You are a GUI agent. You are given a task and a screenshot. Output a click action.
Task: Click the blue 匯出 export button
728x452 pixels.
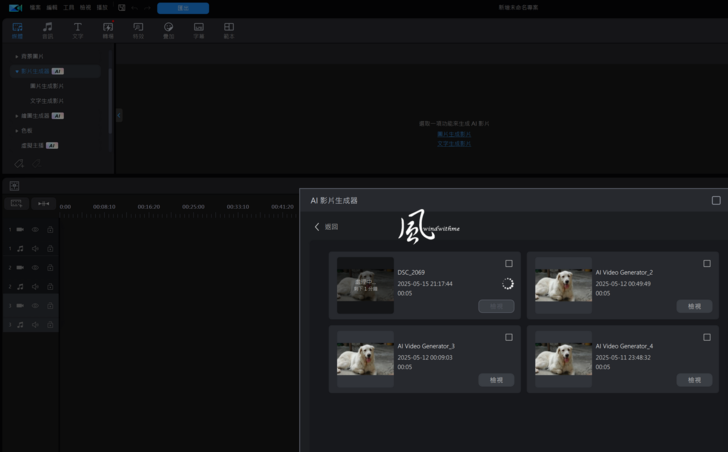tap(183, 7)
